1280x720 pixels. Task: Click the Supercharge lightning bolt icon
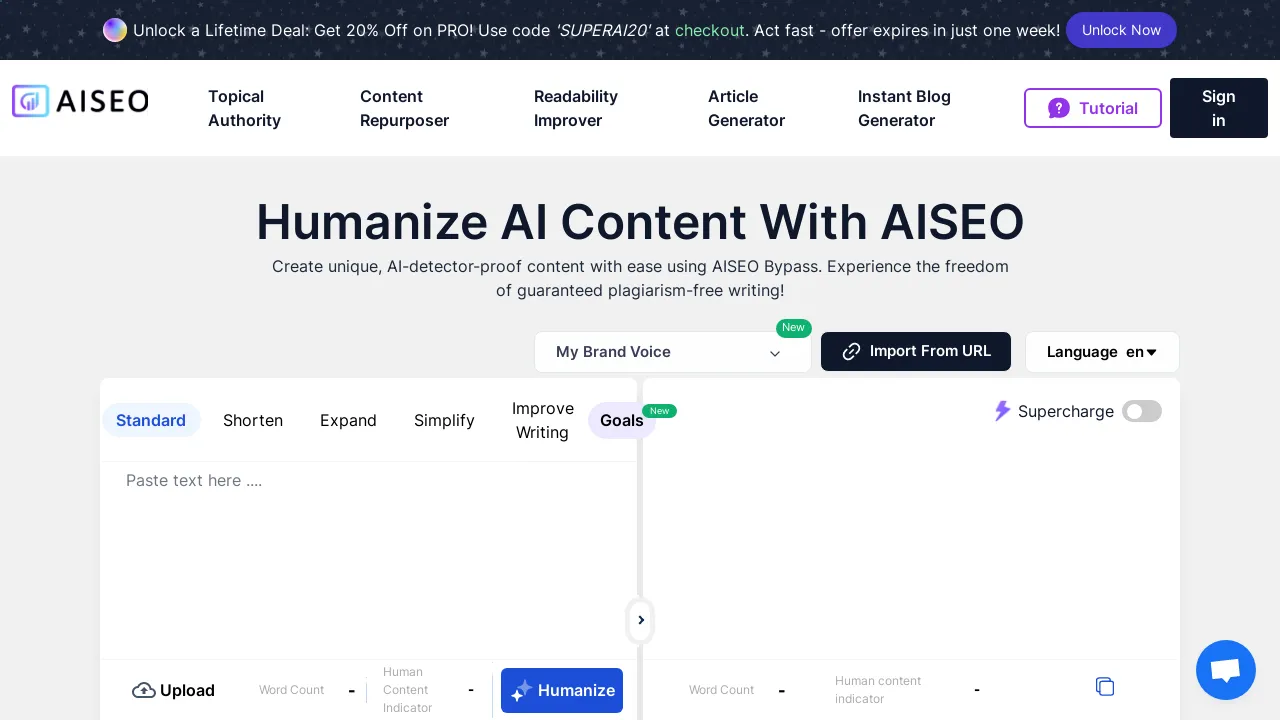1003,411
